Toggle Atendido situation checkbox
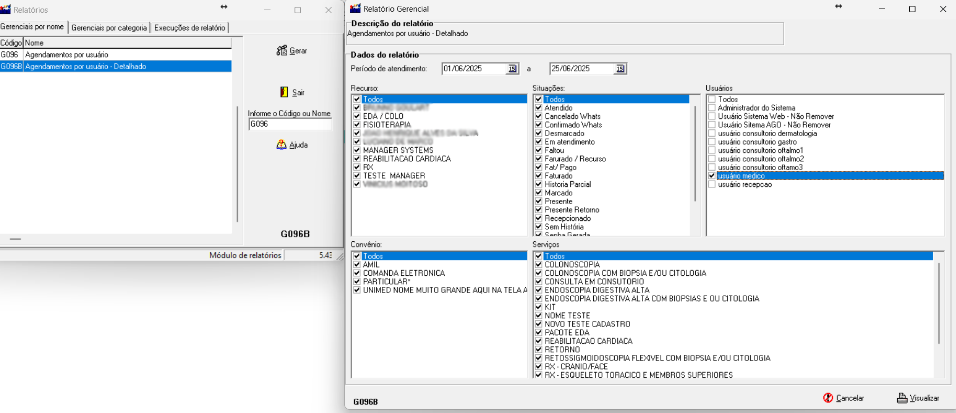 click(x=538, y=107)
